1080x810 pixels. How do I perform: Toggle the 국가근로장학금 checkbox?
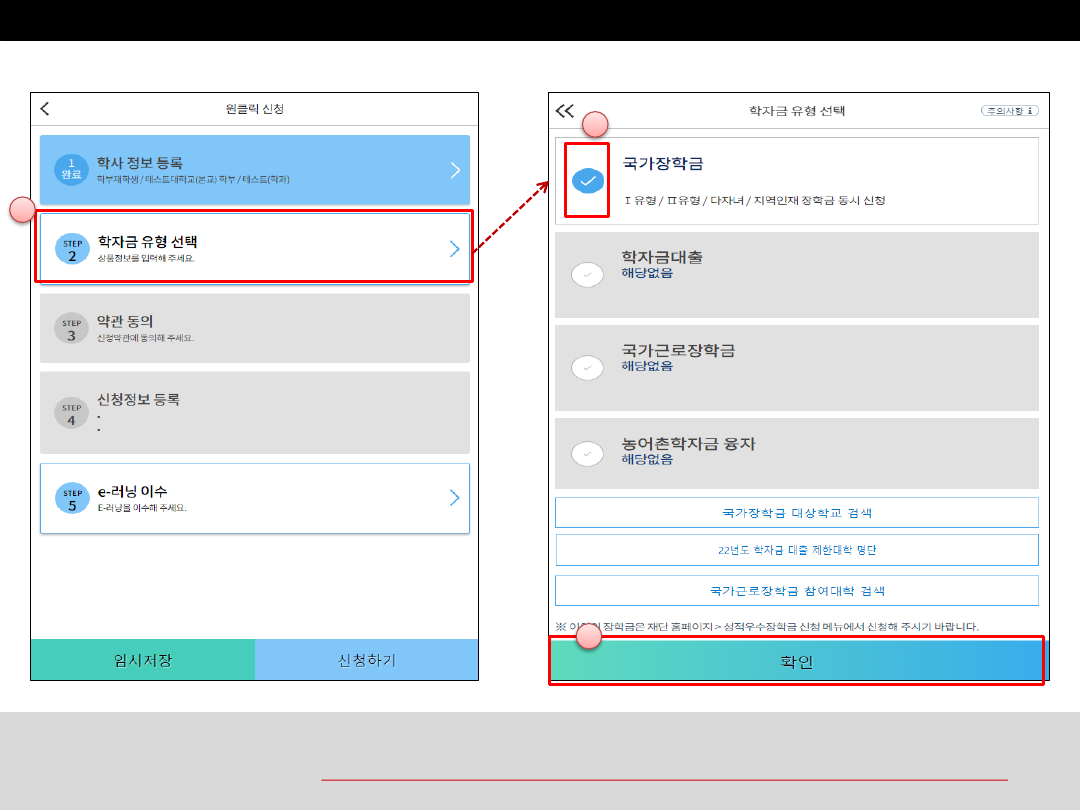click(587, 367)
